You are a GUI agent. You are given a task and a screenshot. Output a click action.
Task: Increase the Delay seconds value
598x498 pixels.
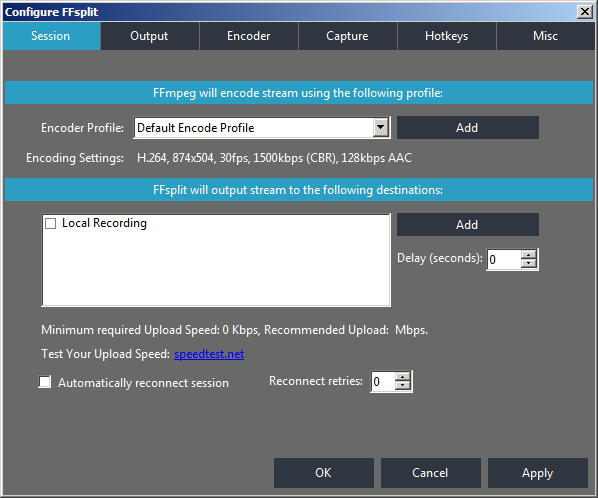click(x=529, y=255)
